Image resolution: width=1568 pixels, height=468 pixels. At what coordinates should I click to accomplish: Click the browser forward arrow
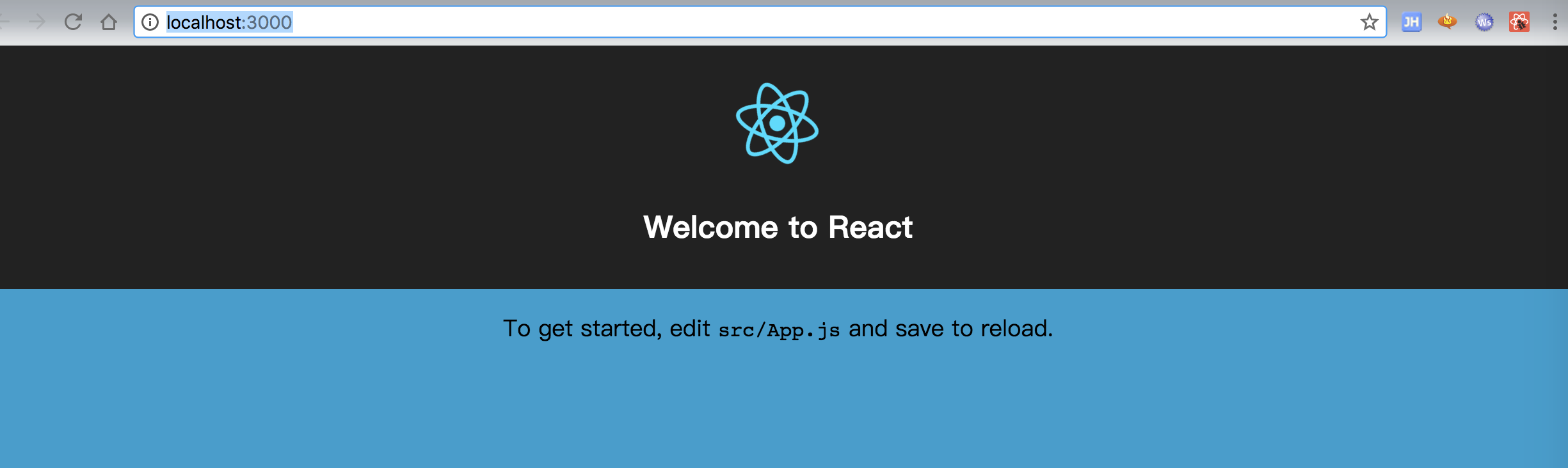37,22
